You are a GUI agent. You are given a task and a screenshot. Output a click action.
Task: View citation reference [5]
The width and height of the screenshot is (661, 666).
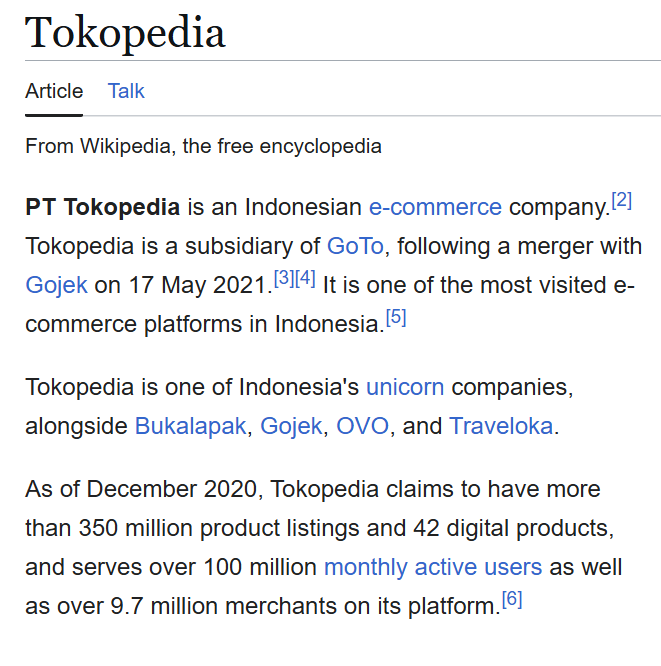(396, 319)
